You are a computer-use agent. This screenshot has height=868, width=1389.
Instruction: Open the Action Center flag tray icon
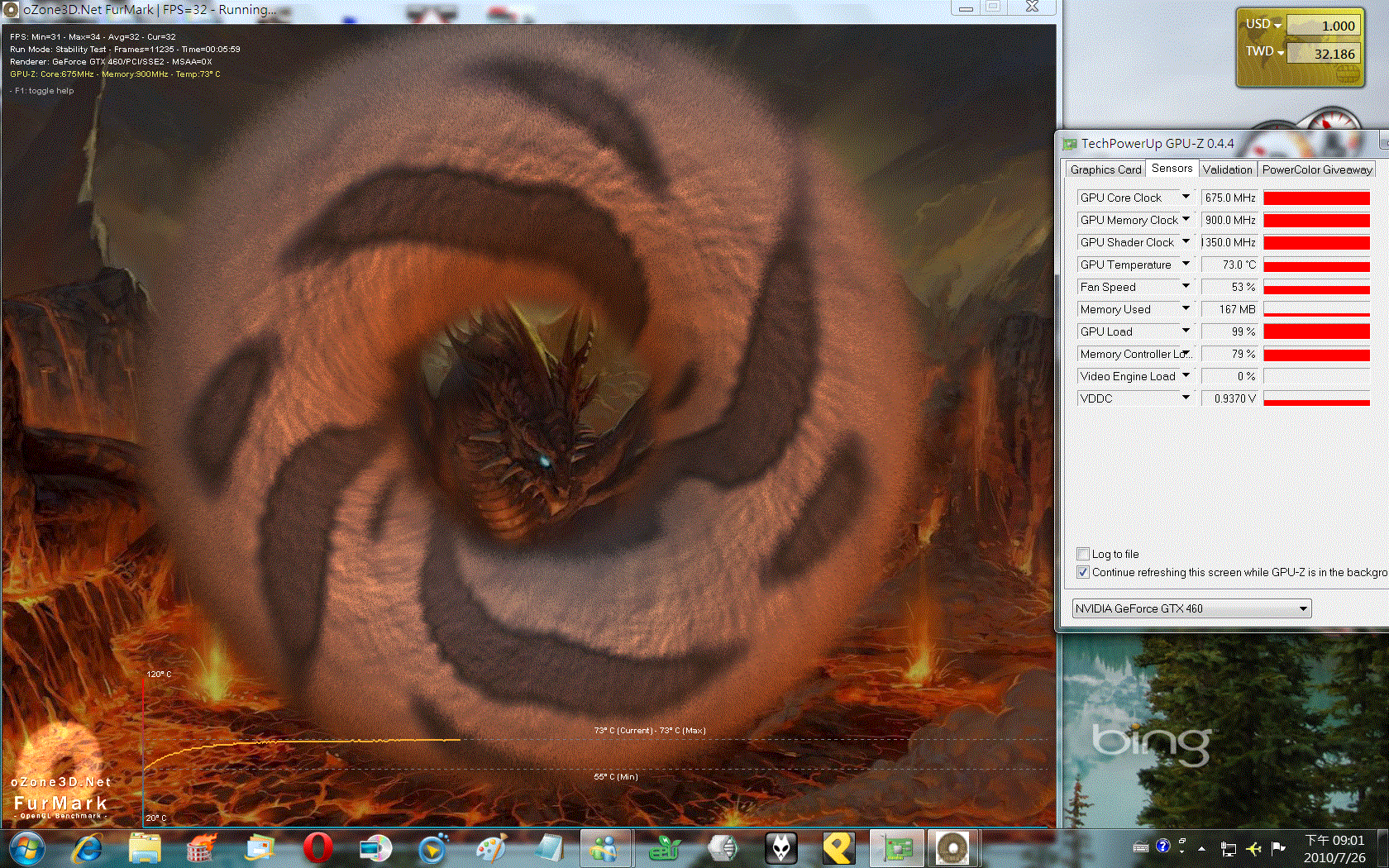coord(1278,848)
